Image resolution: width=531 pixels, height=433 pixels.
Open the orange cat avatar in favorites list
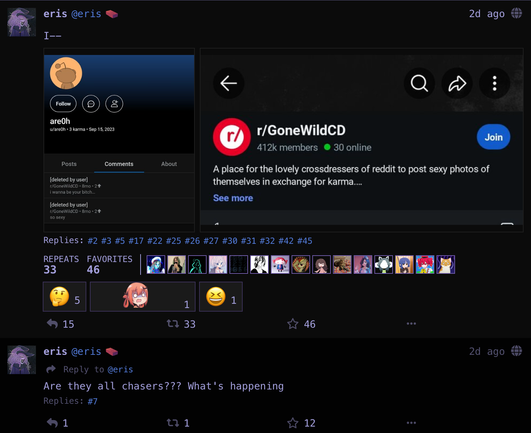(x=446, y=264)
